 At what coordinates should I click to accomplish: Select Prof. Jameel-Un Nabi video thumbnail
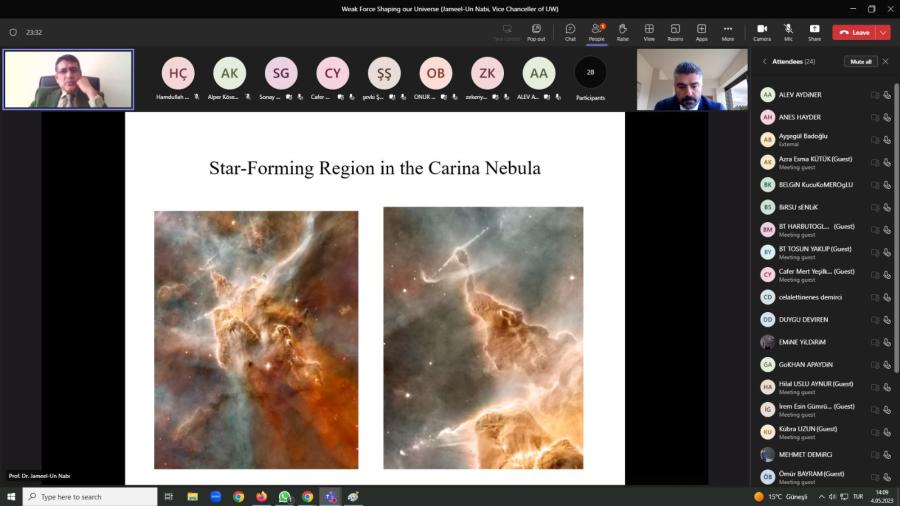(x=68, y=79)
